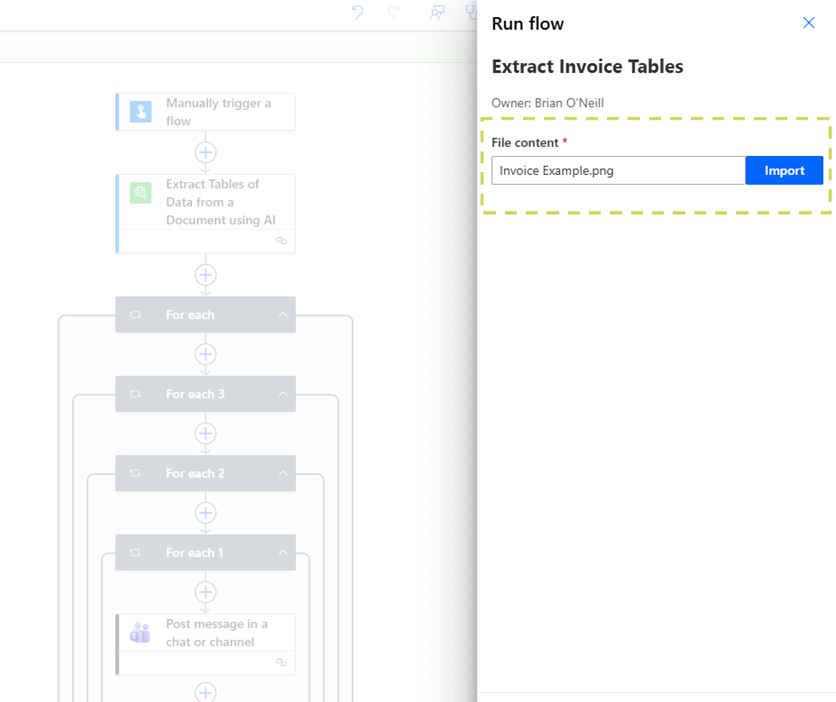This screenshot has height=702, width=836.
Task: Close the Run flow panel
Action: click(808, 22)
